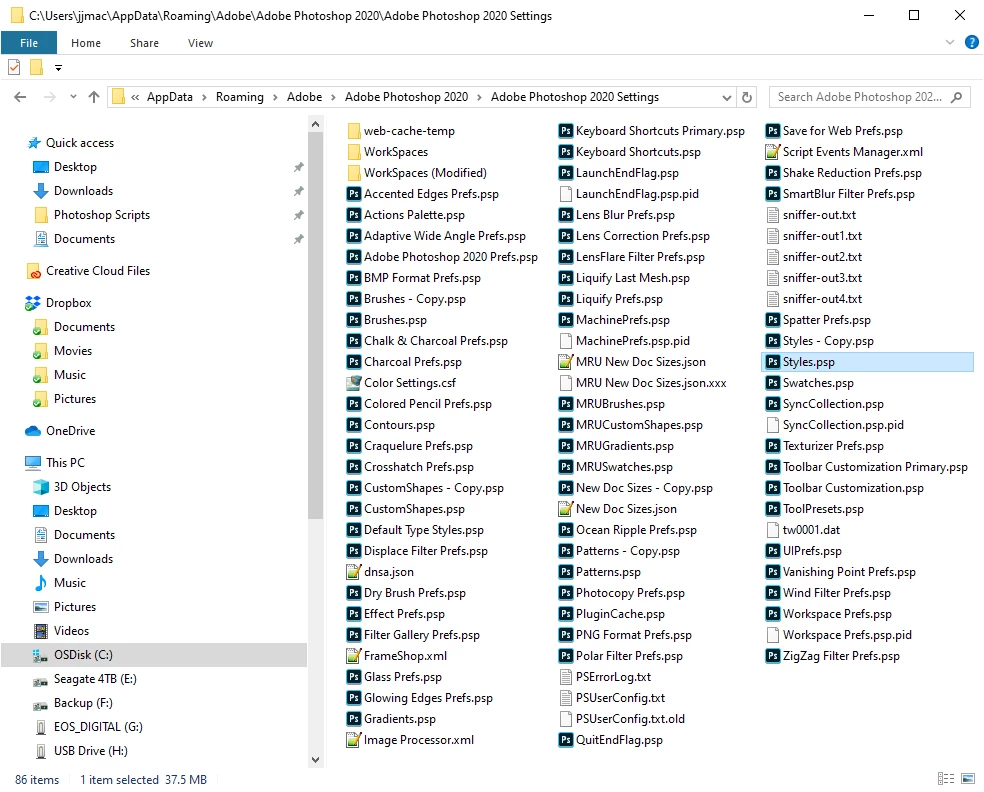Select Gradients.psp file icon
Viewport: 984px width, 792px height.
[x=354, y=719]
